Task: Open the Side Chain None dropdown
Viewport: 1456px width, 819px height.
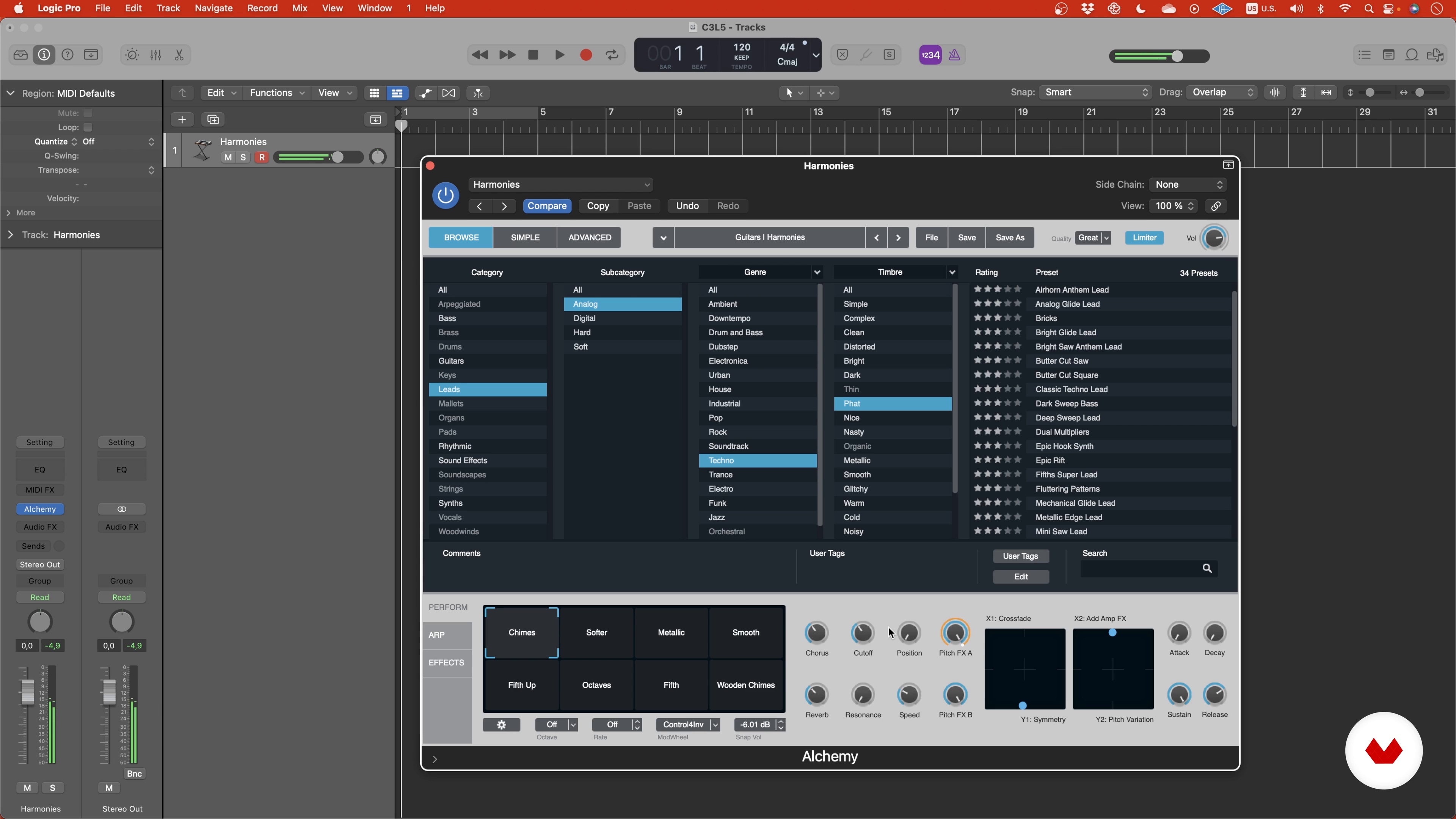Action: click(1188, 184)
